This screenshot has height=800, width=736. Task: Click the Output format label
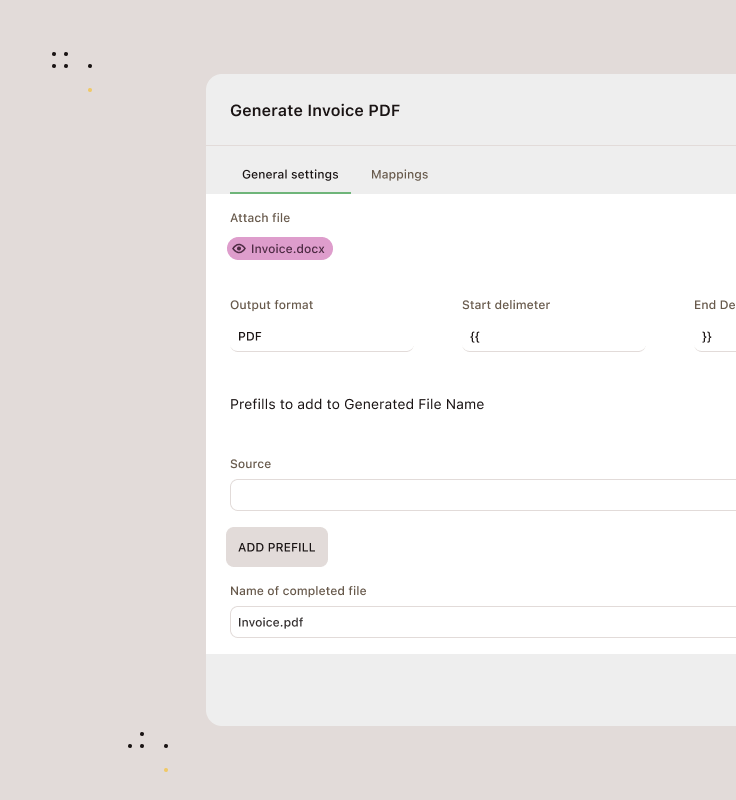[271, 305]
